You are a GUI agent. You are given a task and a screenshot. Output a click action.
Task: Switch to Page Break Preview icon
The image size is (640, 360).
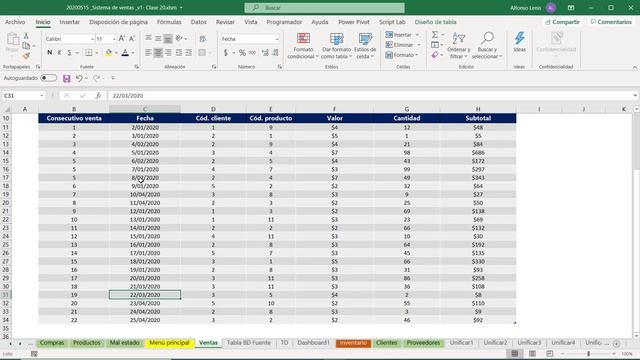click(x=549, y=354)
